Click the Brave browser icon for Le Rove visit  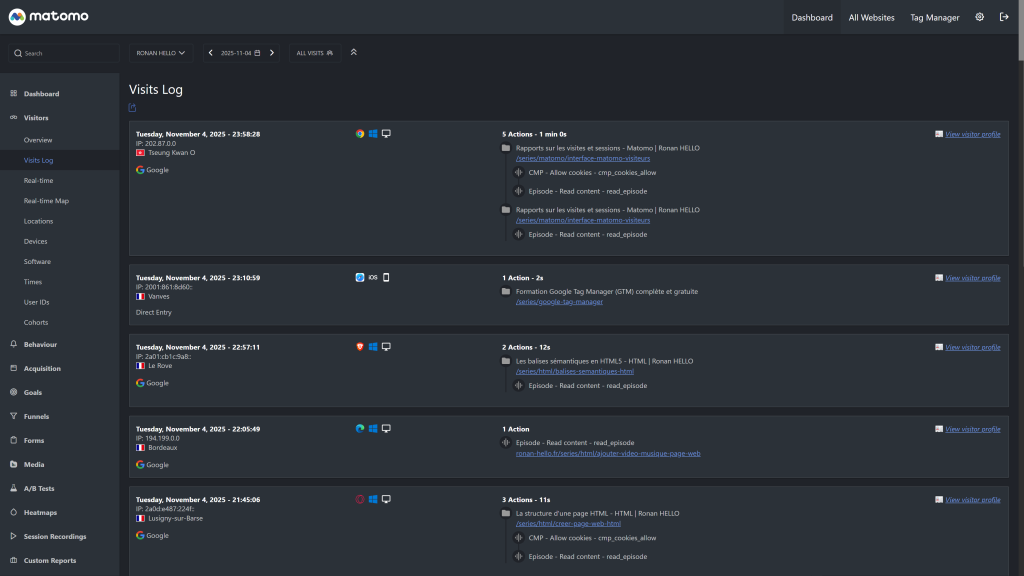click(x=360, y=346)
